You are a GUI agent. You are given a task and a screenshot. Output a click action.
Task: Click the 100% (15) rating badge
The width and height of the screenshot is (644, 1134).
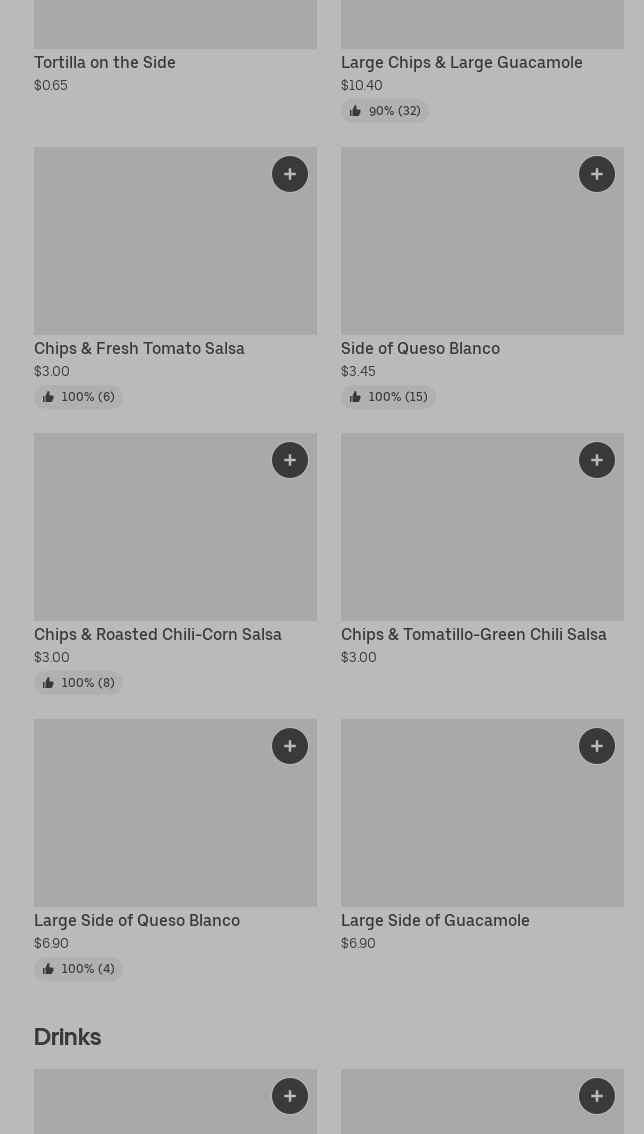pos(388,397)
